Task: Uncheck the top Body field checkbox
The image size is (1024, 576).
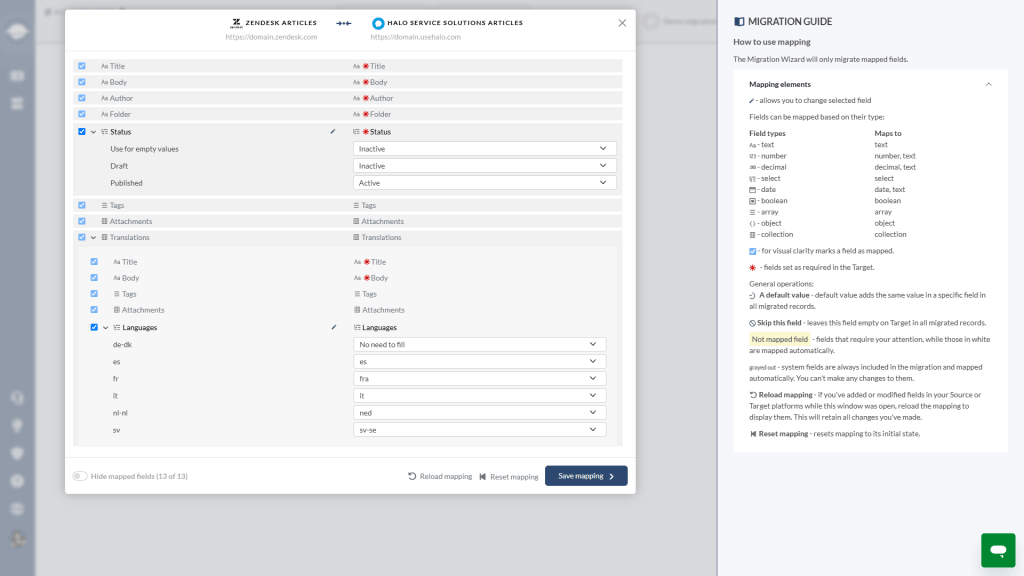Action: pyautogui.click(x=82, y=82)
